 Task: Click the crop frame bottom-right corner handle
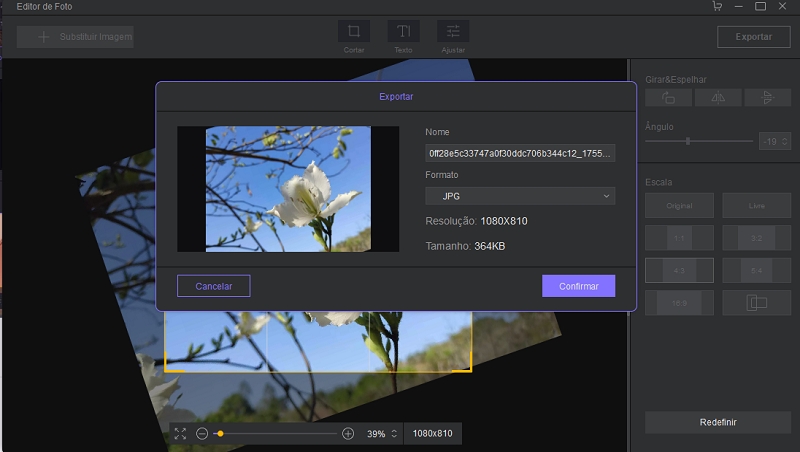(469, 369)
